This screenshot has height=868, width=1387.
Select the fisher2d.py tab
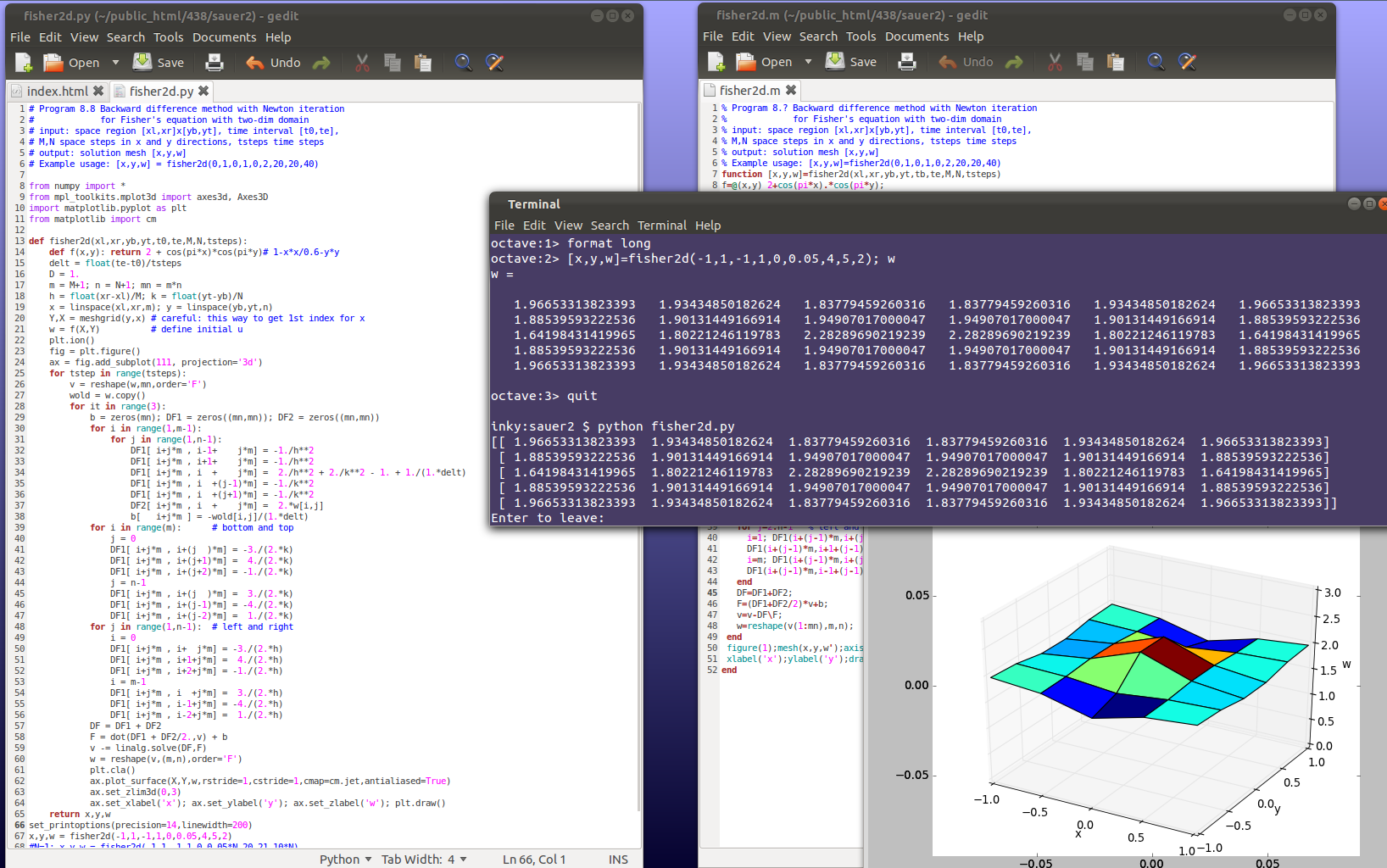[161, 92]
